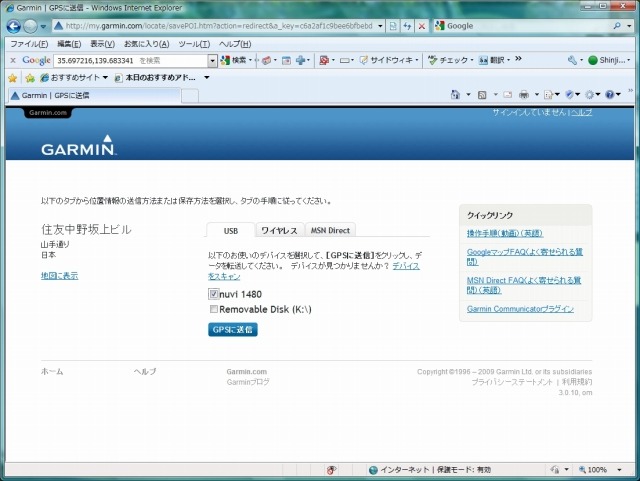Open the search provider dropdown arrow
The height and width of the screenshot is (481, 640).
[x=629, y=26]
